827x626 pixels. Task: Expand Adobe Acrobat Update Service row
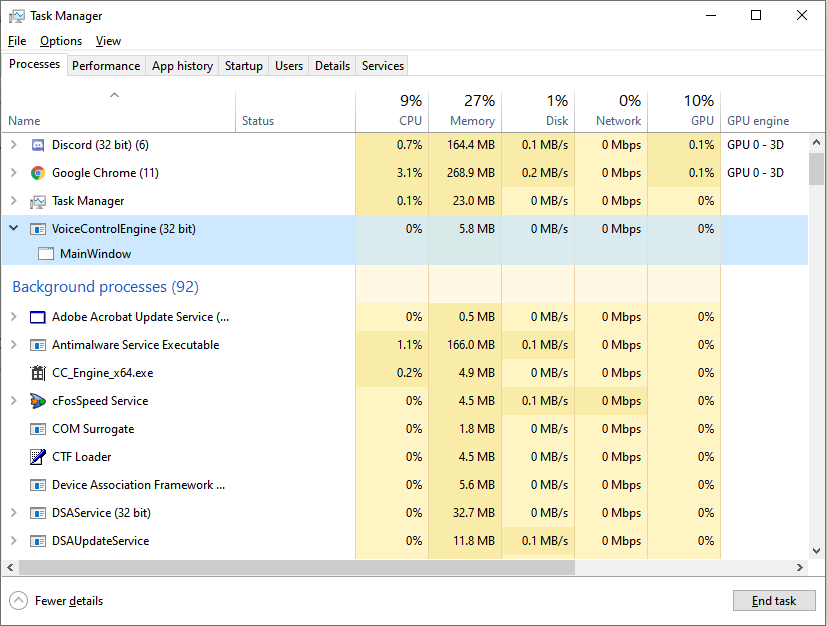coord(14,316)
